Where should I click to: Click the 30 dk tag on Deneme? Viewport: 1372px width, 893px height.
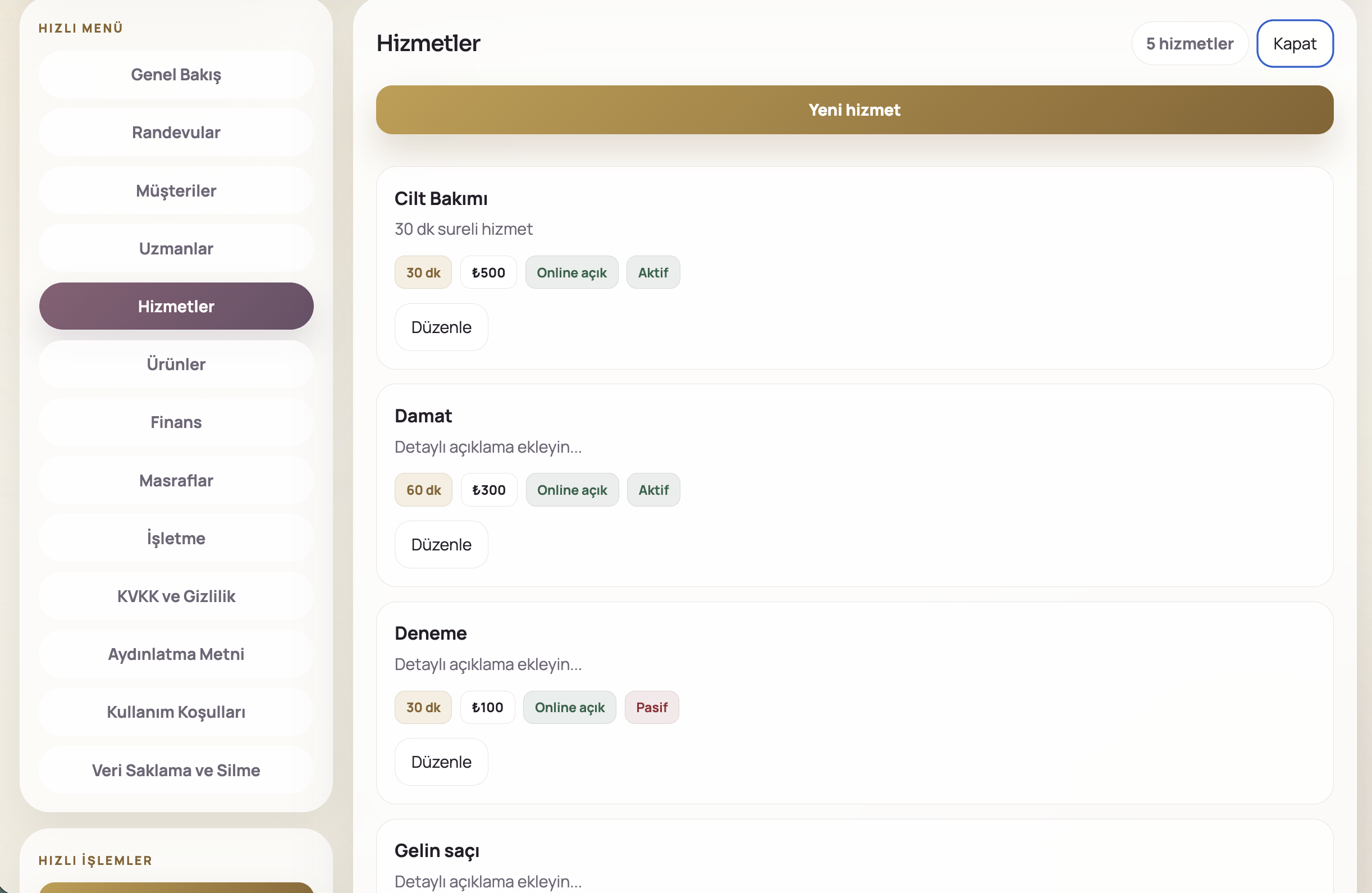(423, 707)
